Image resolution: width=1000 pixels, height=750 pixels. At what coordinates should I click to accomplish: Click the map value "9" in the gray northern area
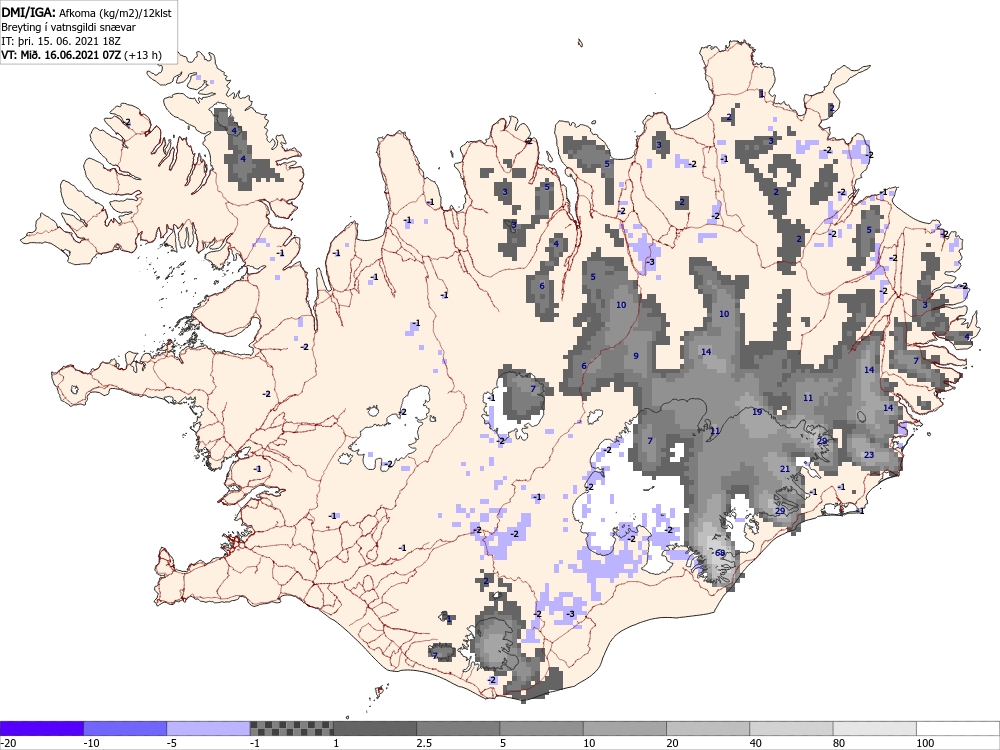pos(636,356)
